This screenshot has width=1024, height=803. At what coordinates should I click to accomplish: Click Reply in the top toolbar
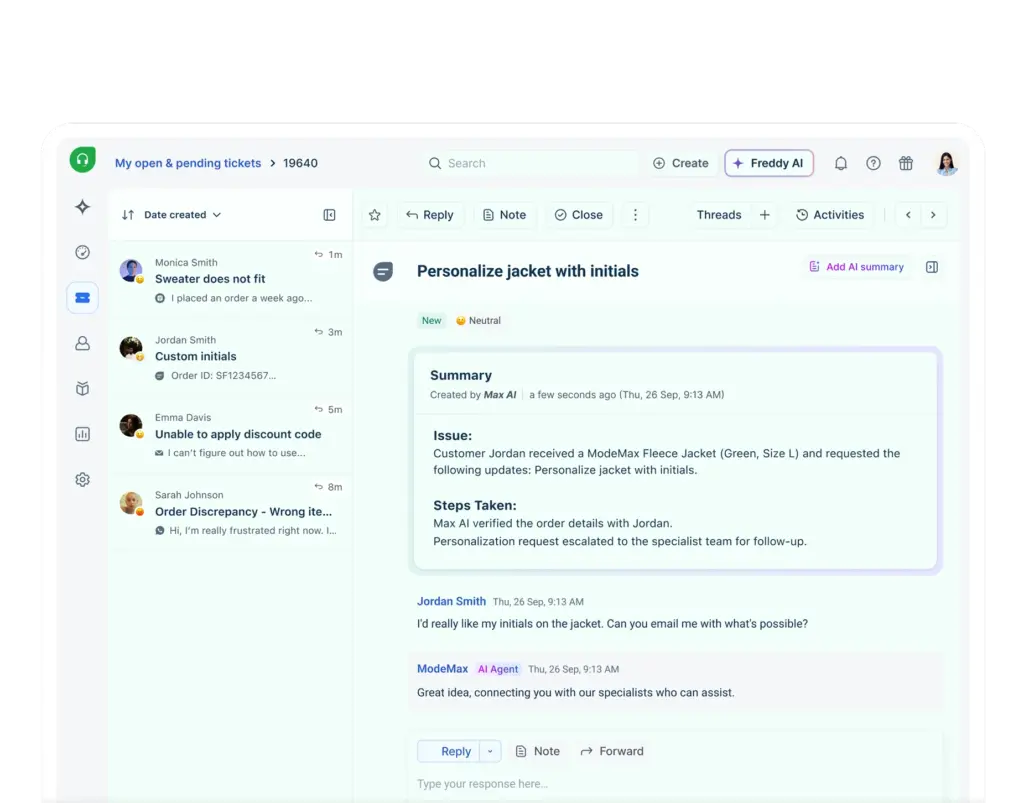430,215
